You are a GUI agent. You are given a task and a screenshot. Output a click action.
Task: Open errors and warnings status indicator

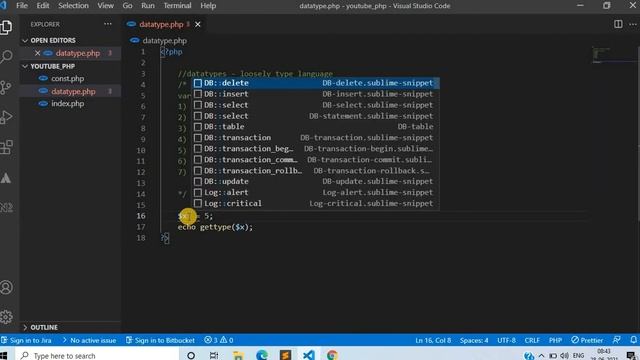(x=219, y=340)
